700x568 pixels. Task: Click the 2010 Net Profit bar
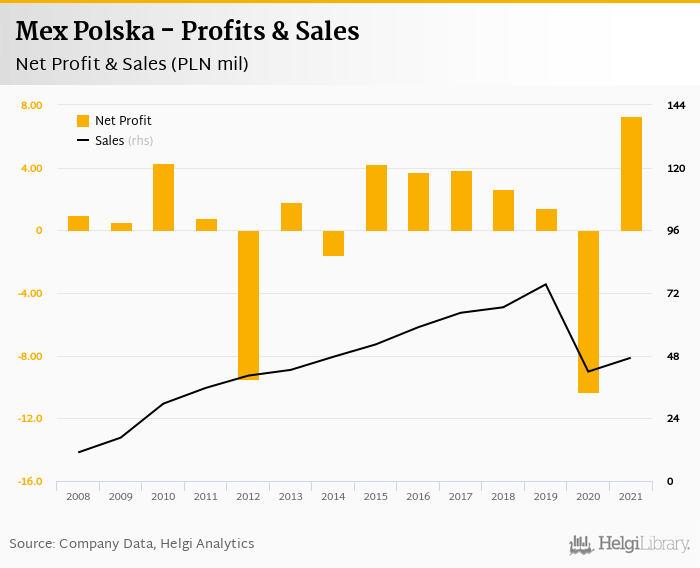[163, 197]
